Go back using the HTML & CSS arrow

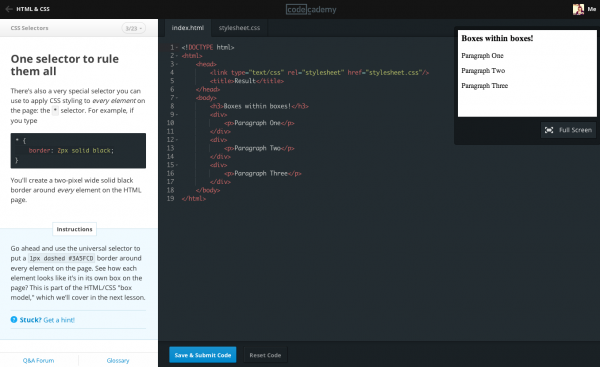[x=9, y=9]
